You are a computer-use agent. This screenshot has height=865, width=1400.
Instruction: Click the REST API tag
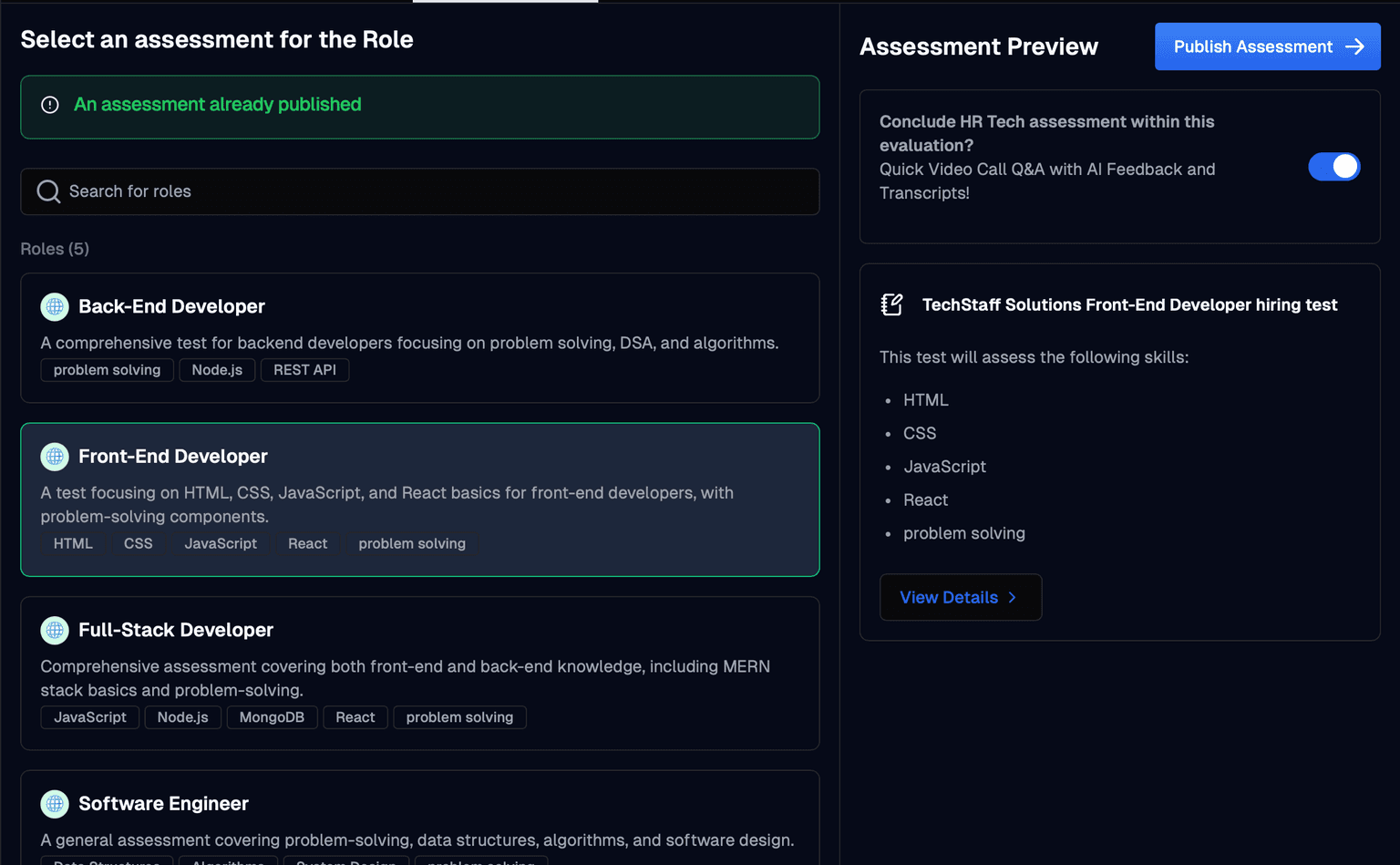click(304, 370)
